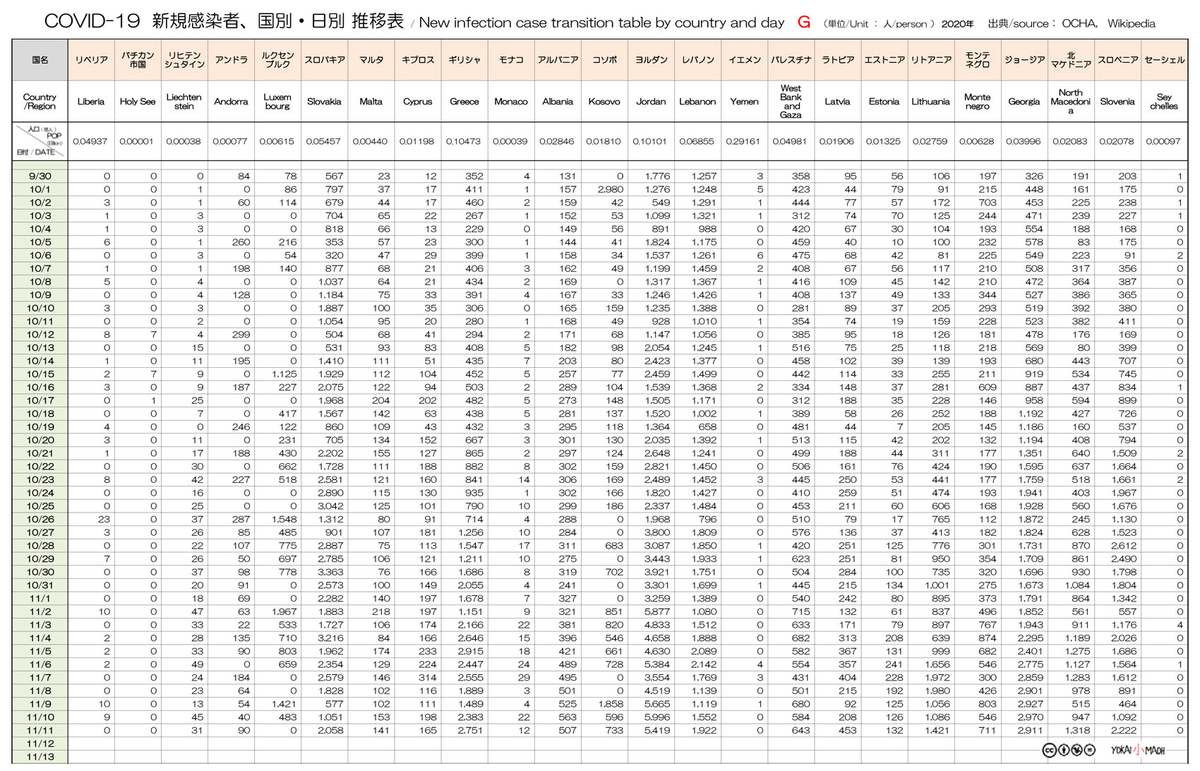Click Greece value 2,751 on 11/11

click(x=468, y=730)
